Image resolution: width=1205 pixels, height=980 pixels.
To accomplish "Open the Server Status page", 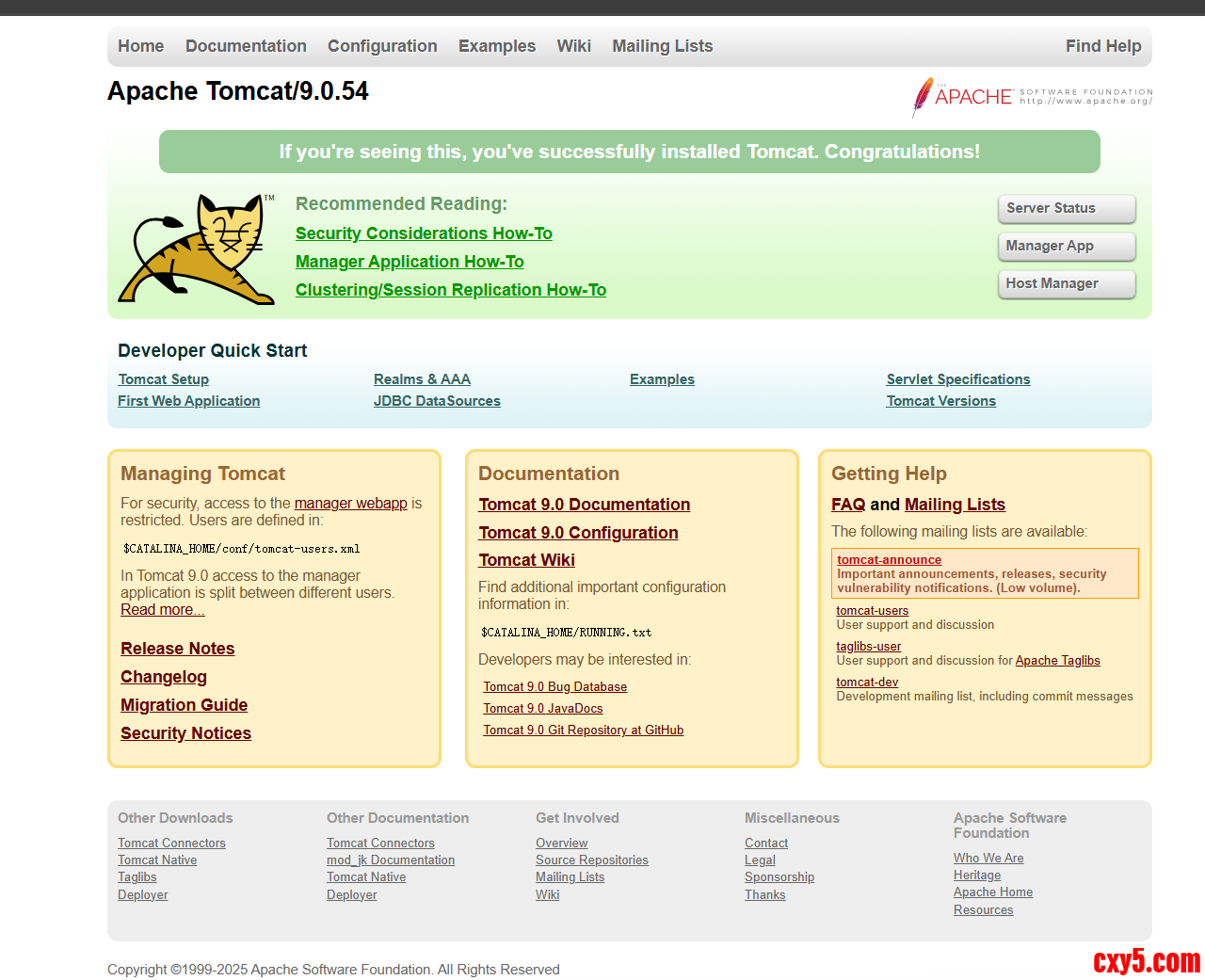I will coord(1066,208).
